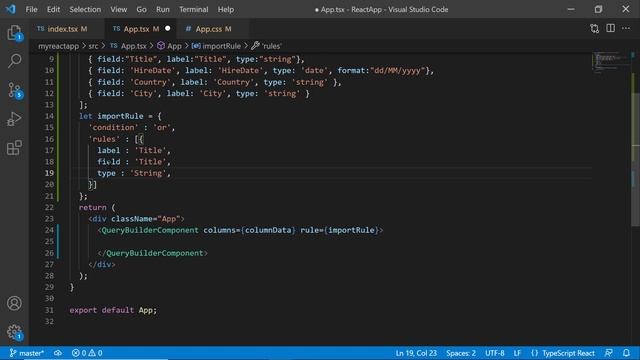Image resolution: width=640 pixels, height=360 pixels.
Task: Close App.tsx via unsaved dot indicator
Action: coord(168,29)
